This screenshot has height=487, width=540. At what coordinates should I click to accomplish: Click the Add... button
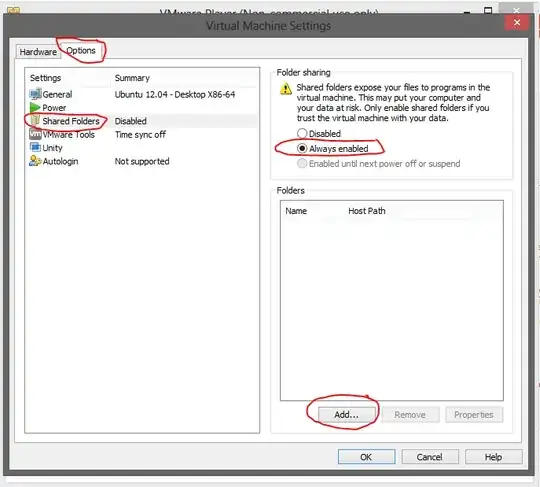(346, 415)
